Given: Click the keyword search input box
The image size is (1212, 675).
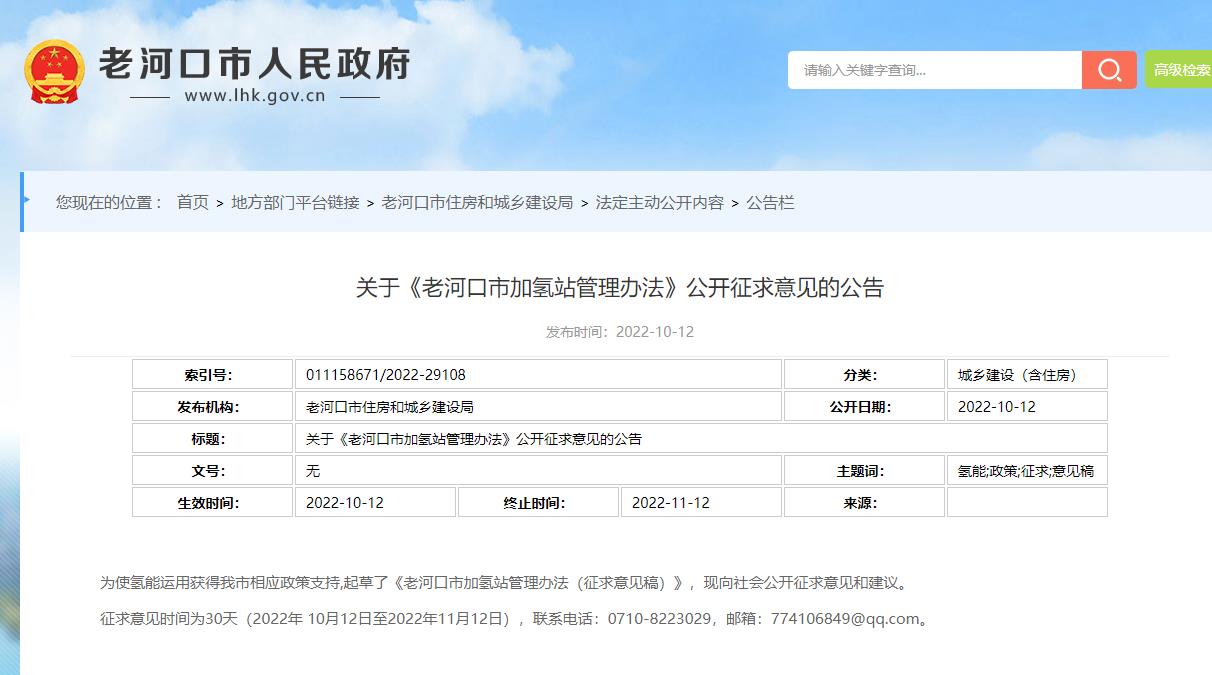Looking at the screenshot, I should [930, 70].
